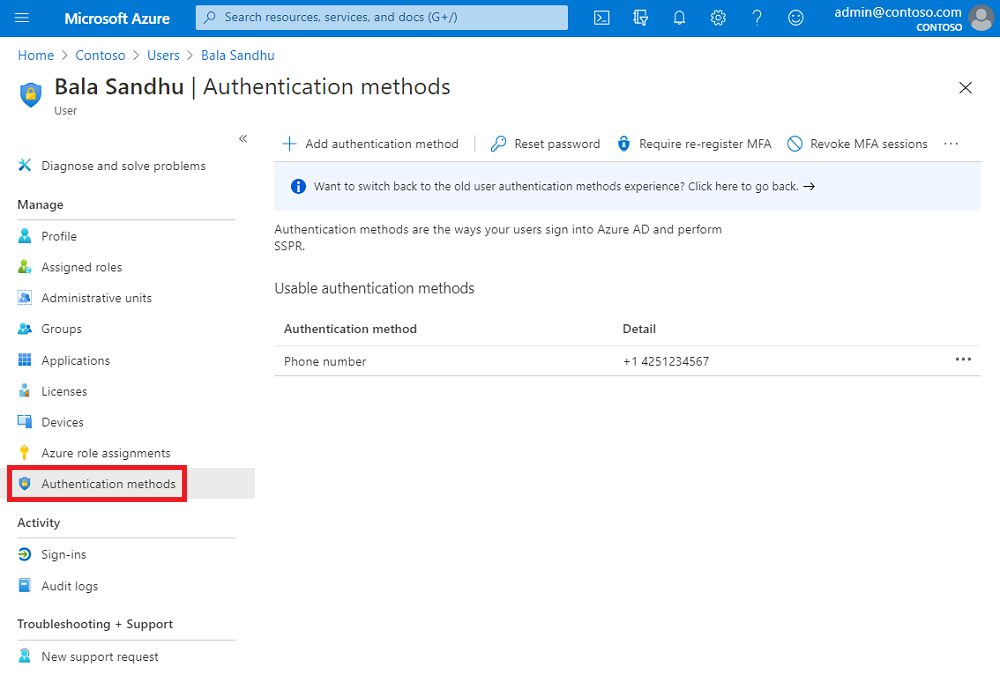The width and height of the screenshot is (1000, 682).
Task: Select Require re-register MFA
Action: click(x=694, y=143)
